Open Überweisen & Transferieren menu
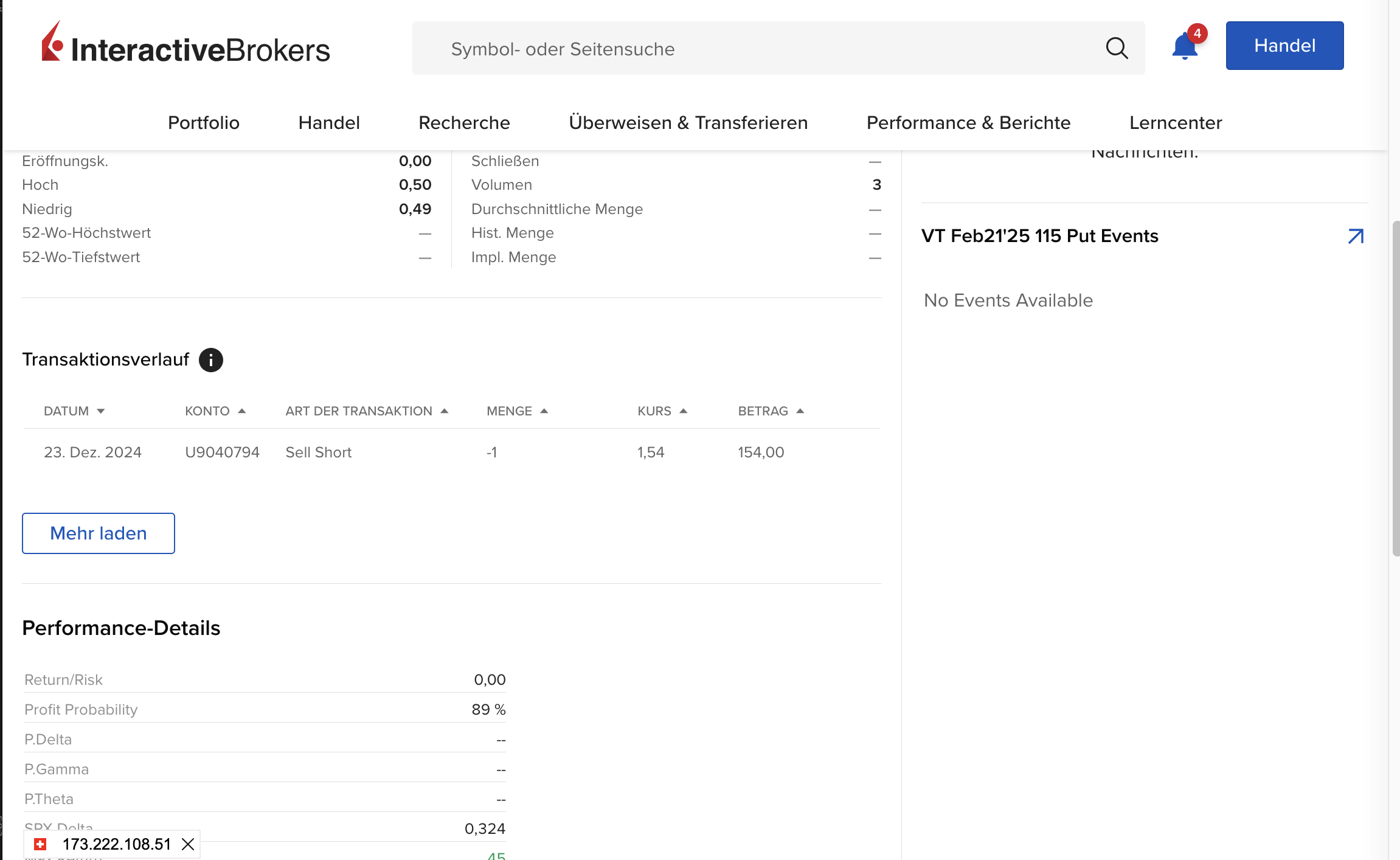The image size is (1400, 860). 688,123
